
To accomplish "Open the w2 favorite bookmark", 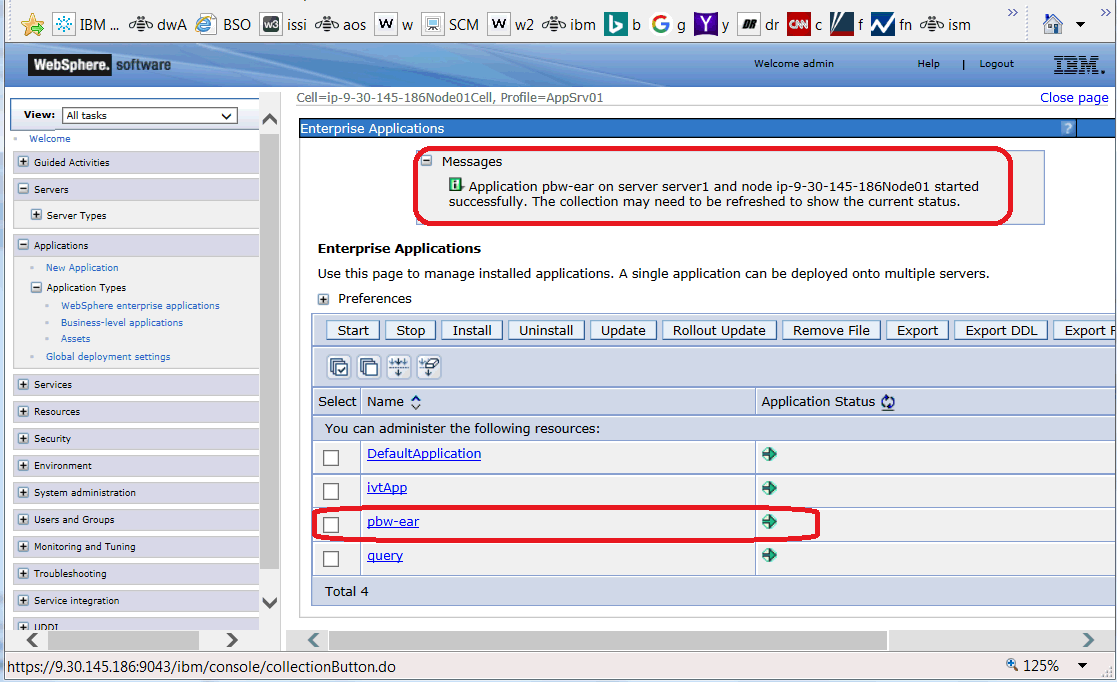I will [511, 25].
